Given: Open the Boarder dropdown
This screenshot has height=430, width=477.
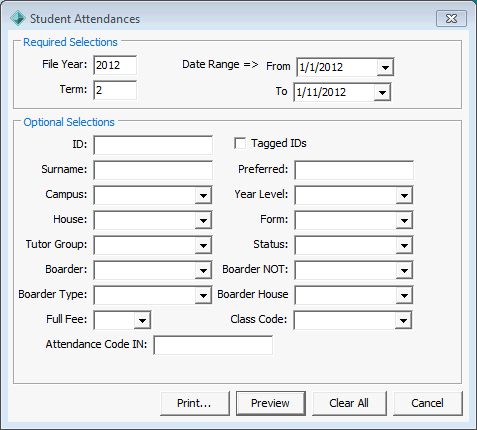Looking at the screenshot, I should coord(203,270).
